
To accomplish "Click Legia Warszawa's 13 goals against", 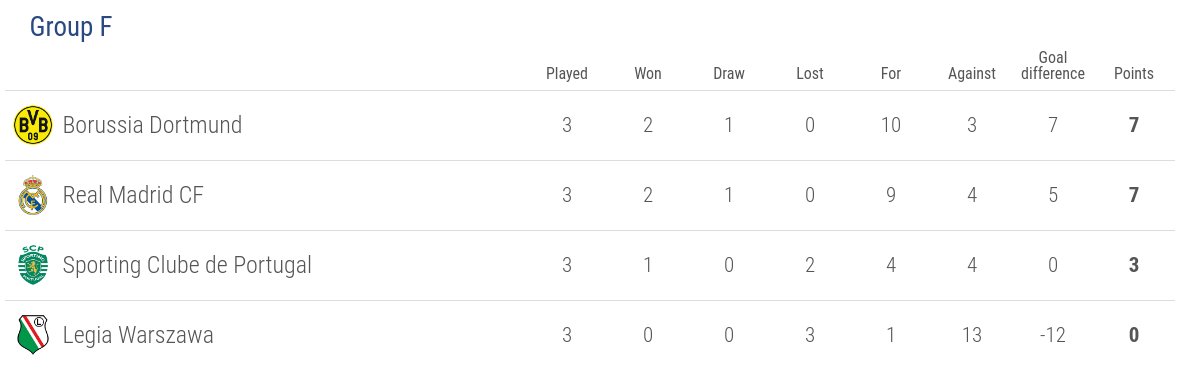I will tap(971, 335).
